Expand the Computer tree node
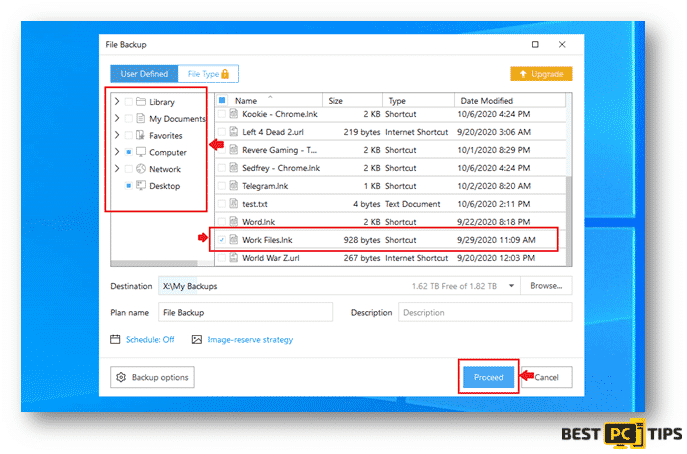The height and width of the screenshot is (454, 687). click(117, 152)
